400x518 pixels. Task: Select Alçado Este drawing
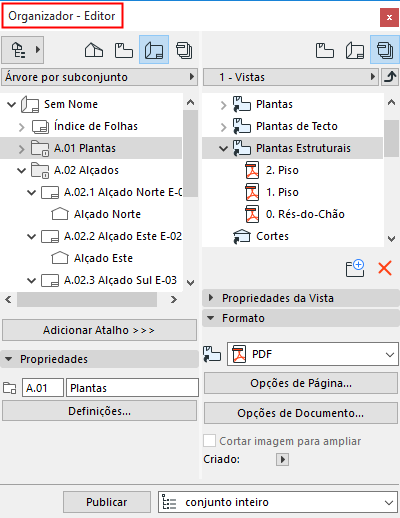point(103,258)
